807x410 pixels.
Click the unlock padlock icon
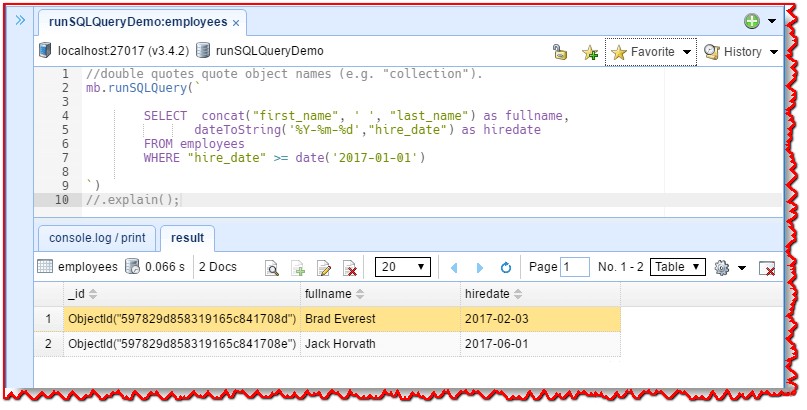561,52
